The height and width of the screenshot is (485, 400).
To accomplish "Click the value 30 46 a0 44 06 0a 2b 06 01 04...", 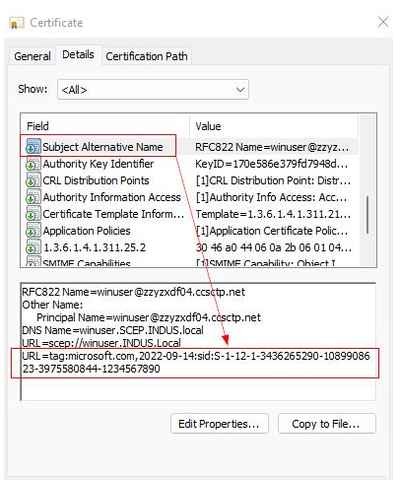I will (273, 247).
